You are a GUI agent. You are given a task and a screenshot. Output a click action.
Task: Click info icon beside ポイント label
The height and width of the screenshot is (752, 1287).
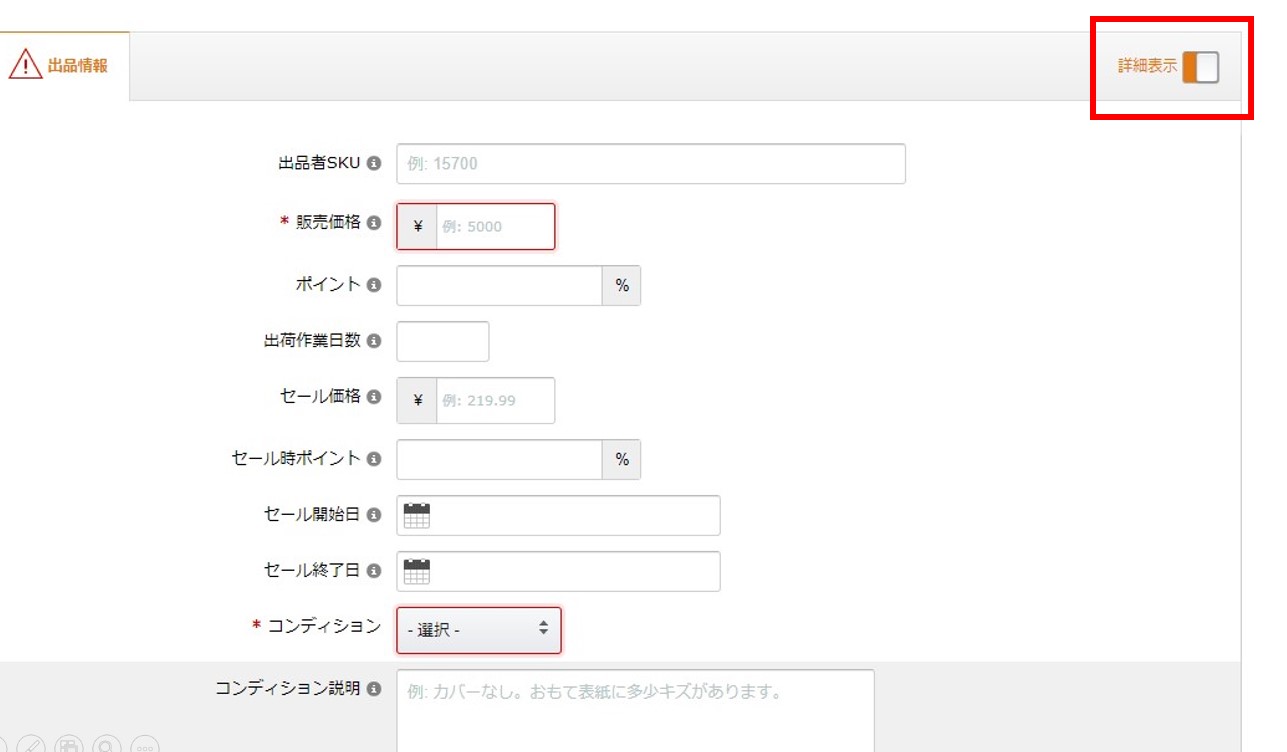[x=374, y=284]
